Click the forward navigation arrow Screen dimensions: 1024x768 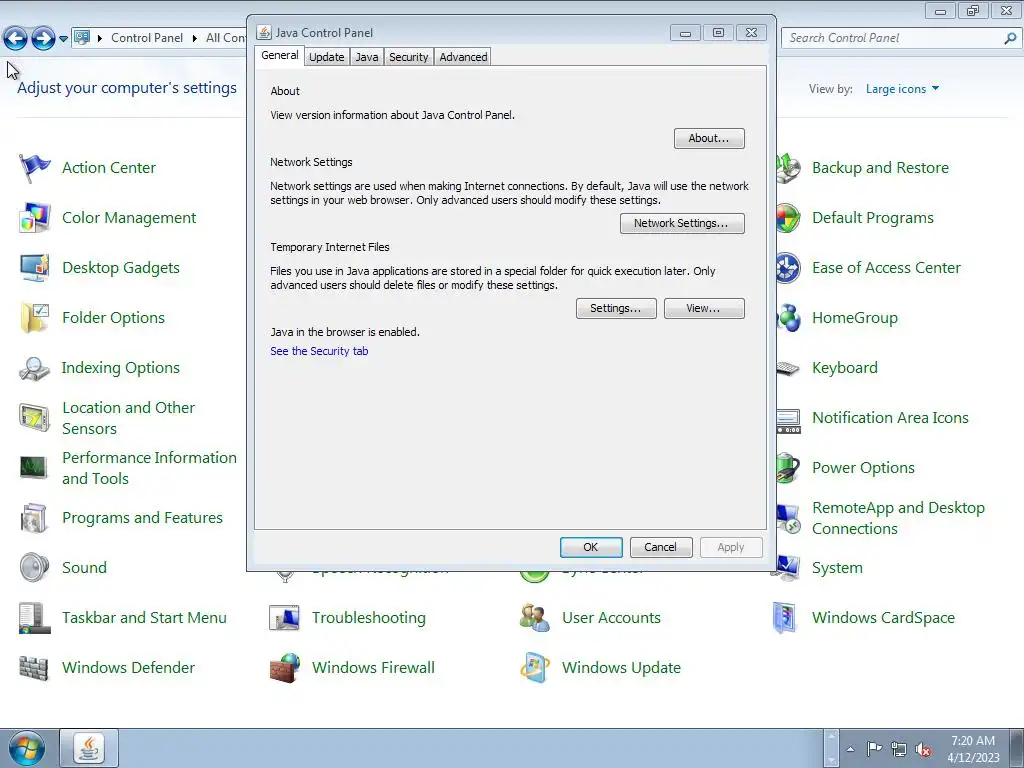(43, 39)
